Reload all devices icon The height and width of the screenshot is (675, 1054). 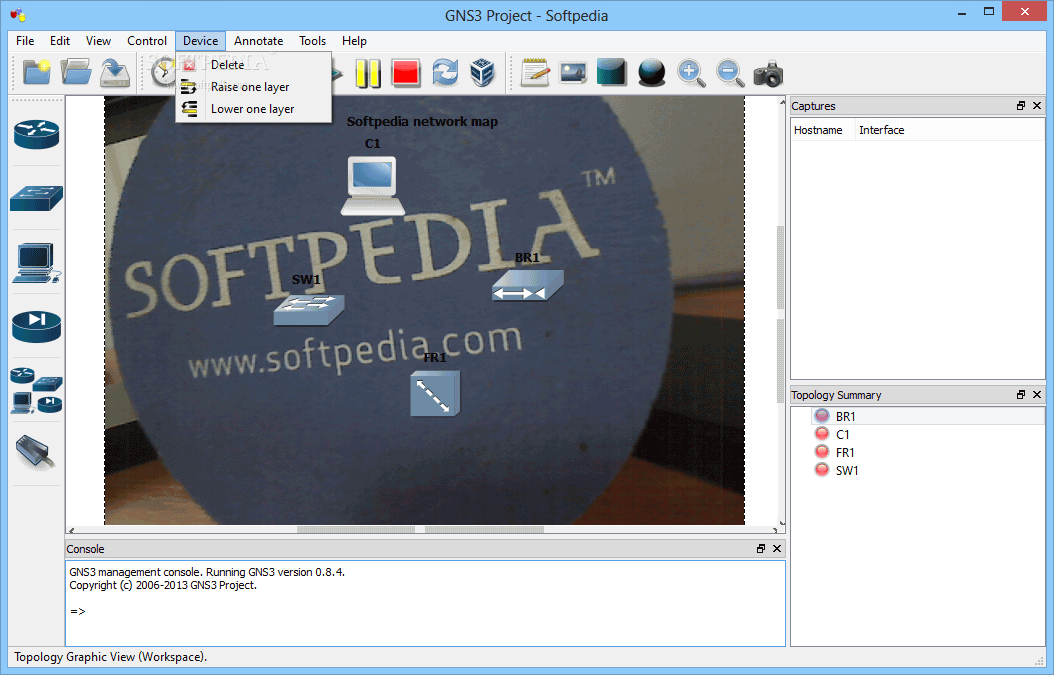(445, 73)
